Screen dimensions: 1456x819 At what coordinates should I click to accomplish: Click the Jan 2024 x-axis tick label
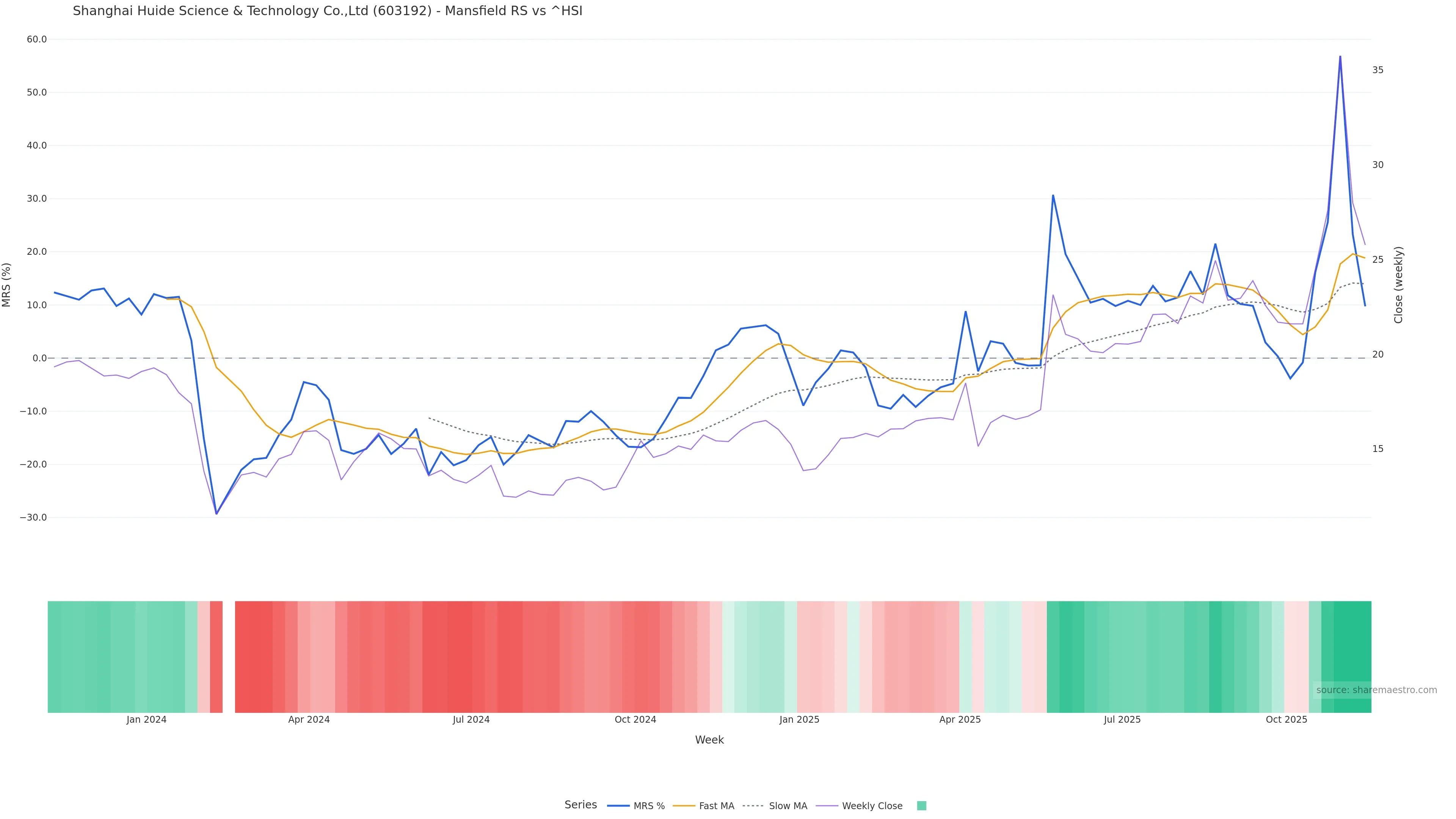pyautogui.click(x=146, y=720)
